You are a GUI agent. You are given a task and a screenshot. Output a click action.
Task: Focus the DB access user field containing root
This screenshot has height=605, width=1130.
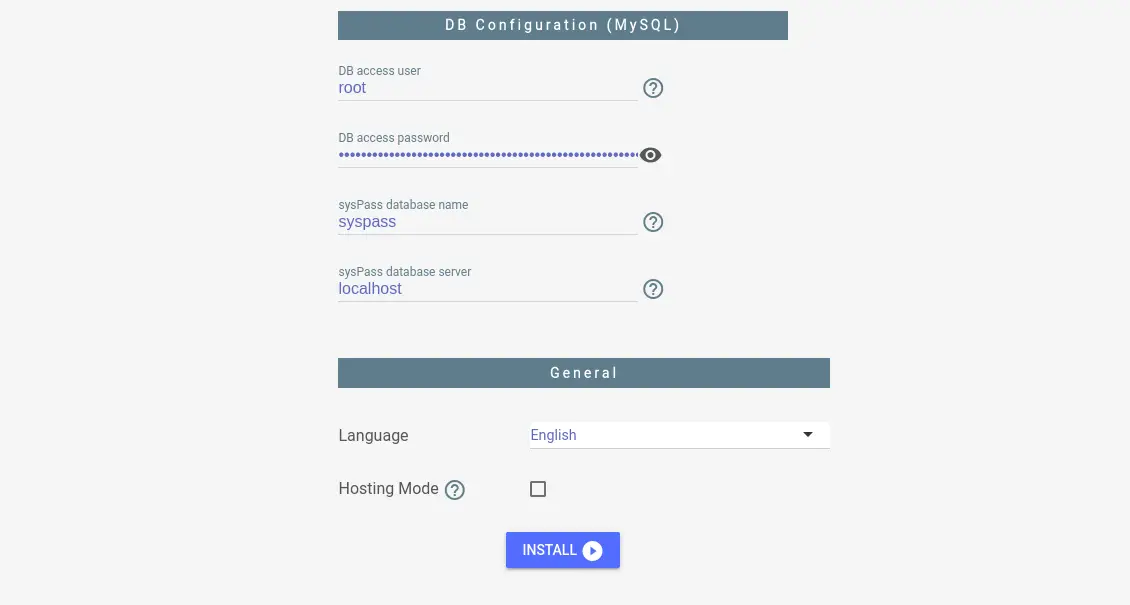(488, 88)
